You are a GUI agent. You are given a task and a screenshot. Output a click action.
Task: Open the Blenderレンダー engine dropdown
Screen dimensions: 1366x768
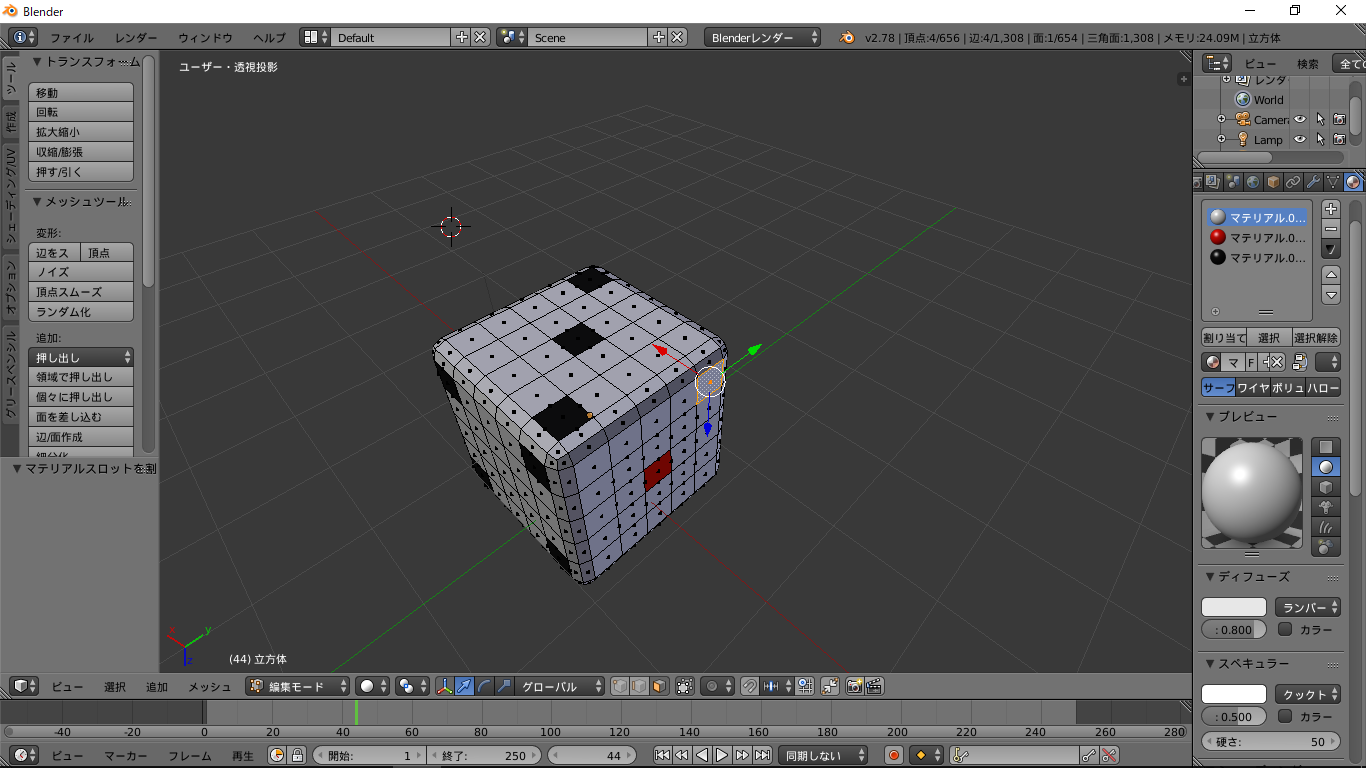coord(762,37)
